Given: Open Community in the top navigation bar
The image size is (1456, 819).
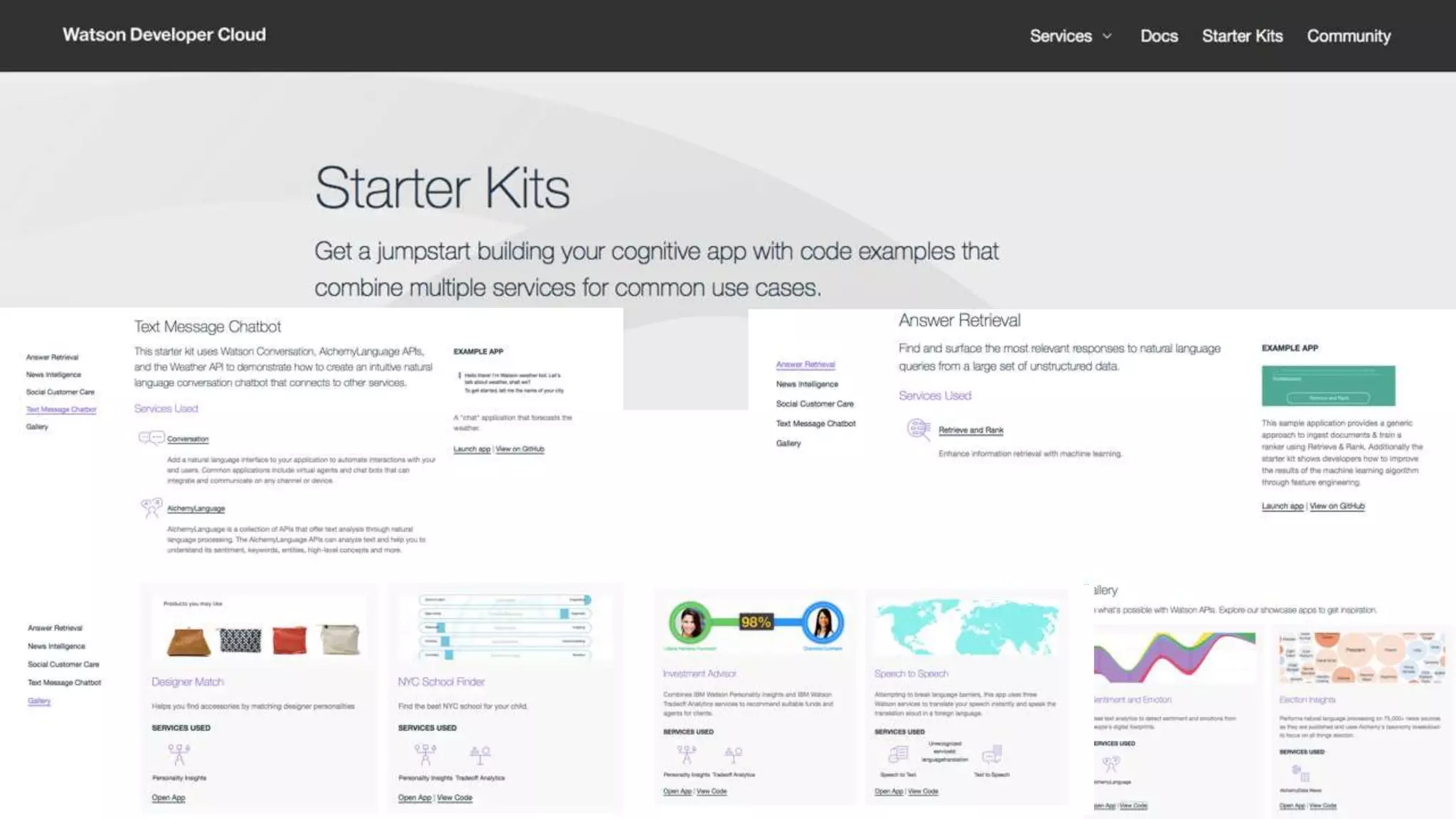Looking at the screenshot, I should [x=1349, y=36].
